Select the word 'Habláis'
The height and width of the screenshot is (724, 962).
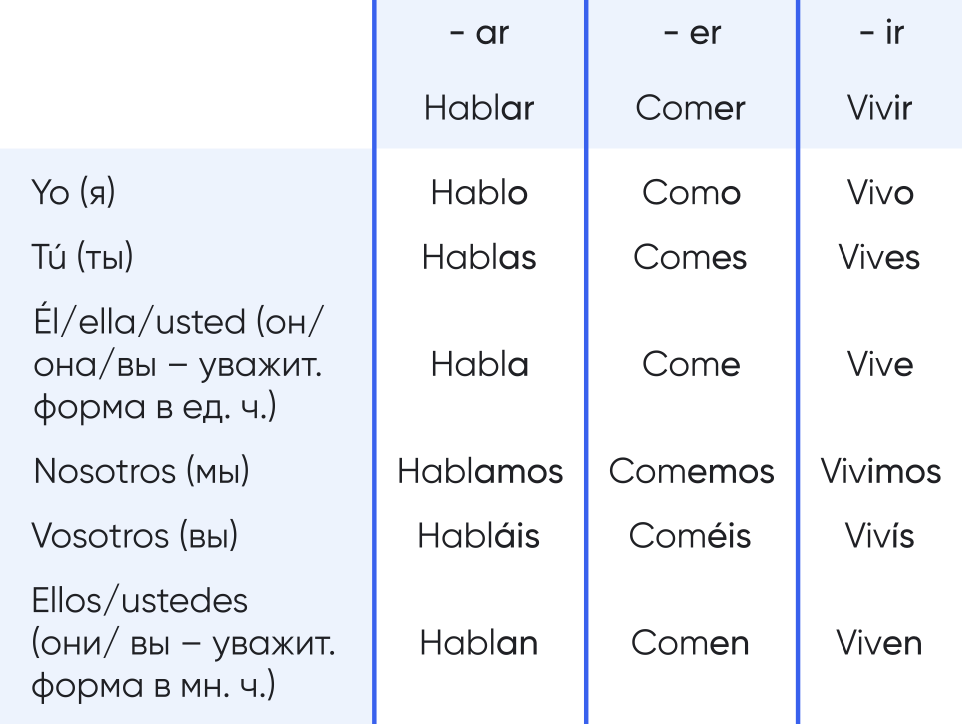click(479, 535)
